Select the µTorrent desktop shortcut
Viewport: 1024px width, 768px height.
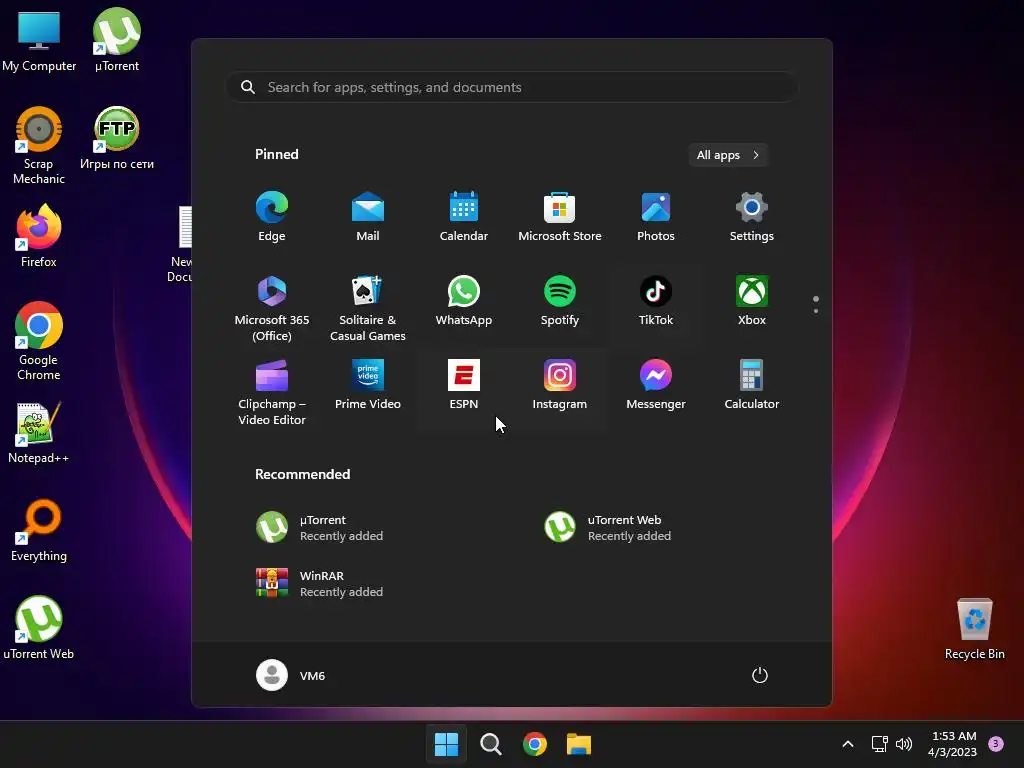point(117,40)
